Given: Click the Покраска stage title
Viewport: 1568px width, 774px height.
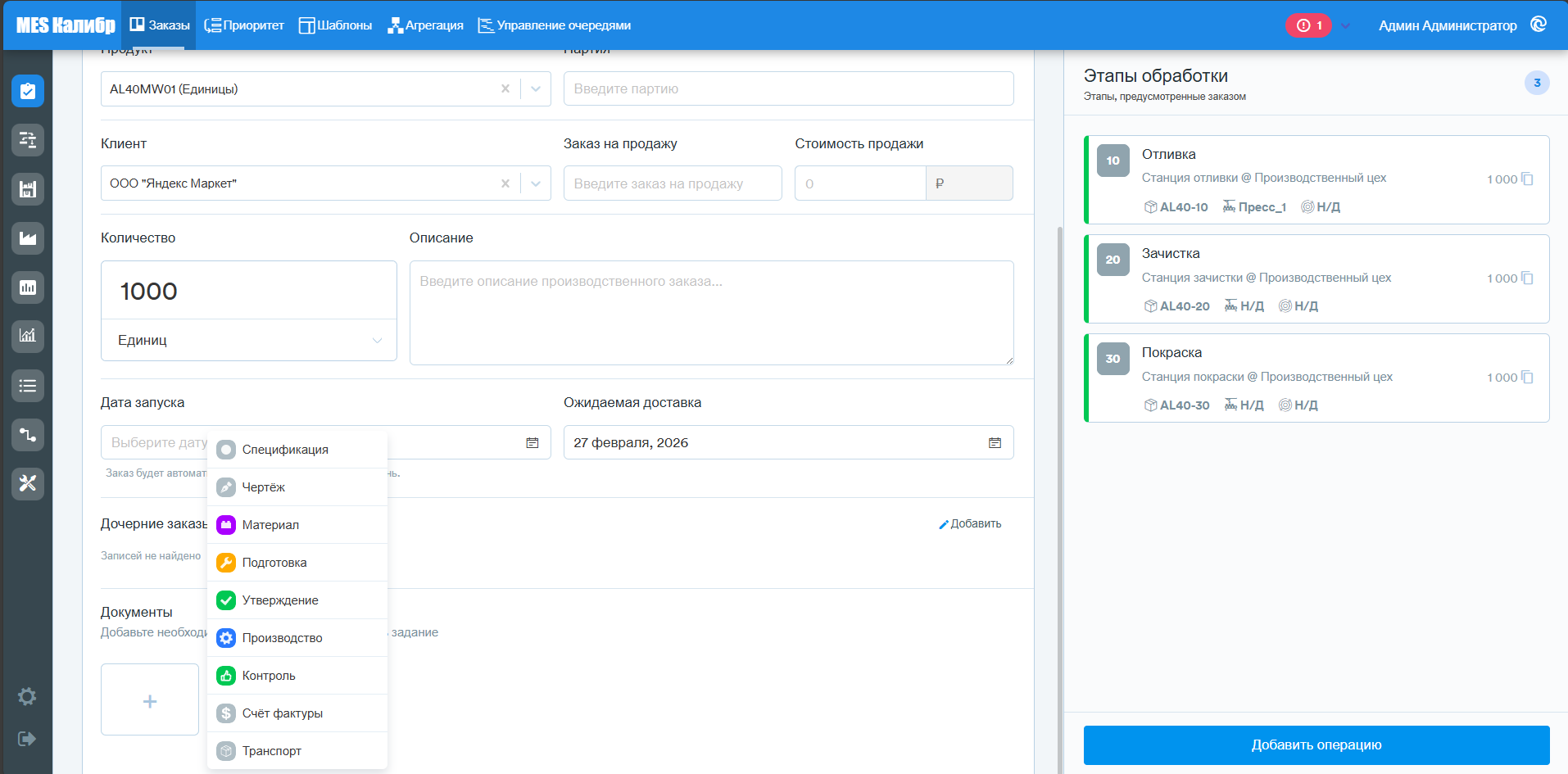Looking at the screenshot, I should coord(1171,352).
